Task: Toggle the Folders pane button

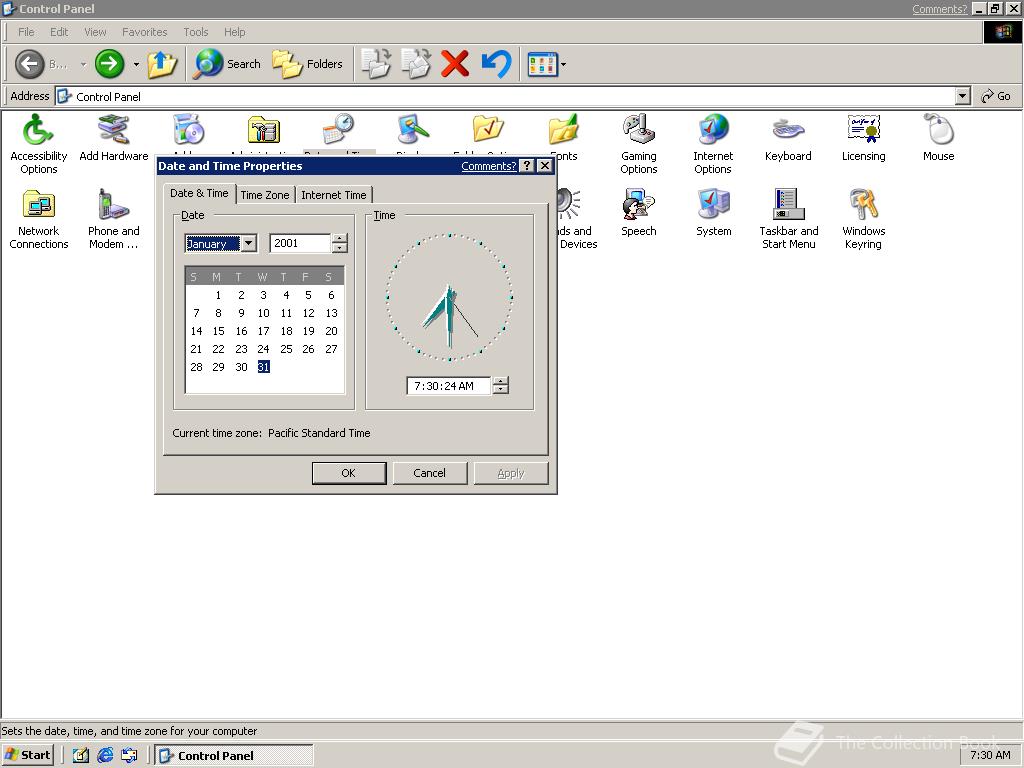Action: (308, 64)
